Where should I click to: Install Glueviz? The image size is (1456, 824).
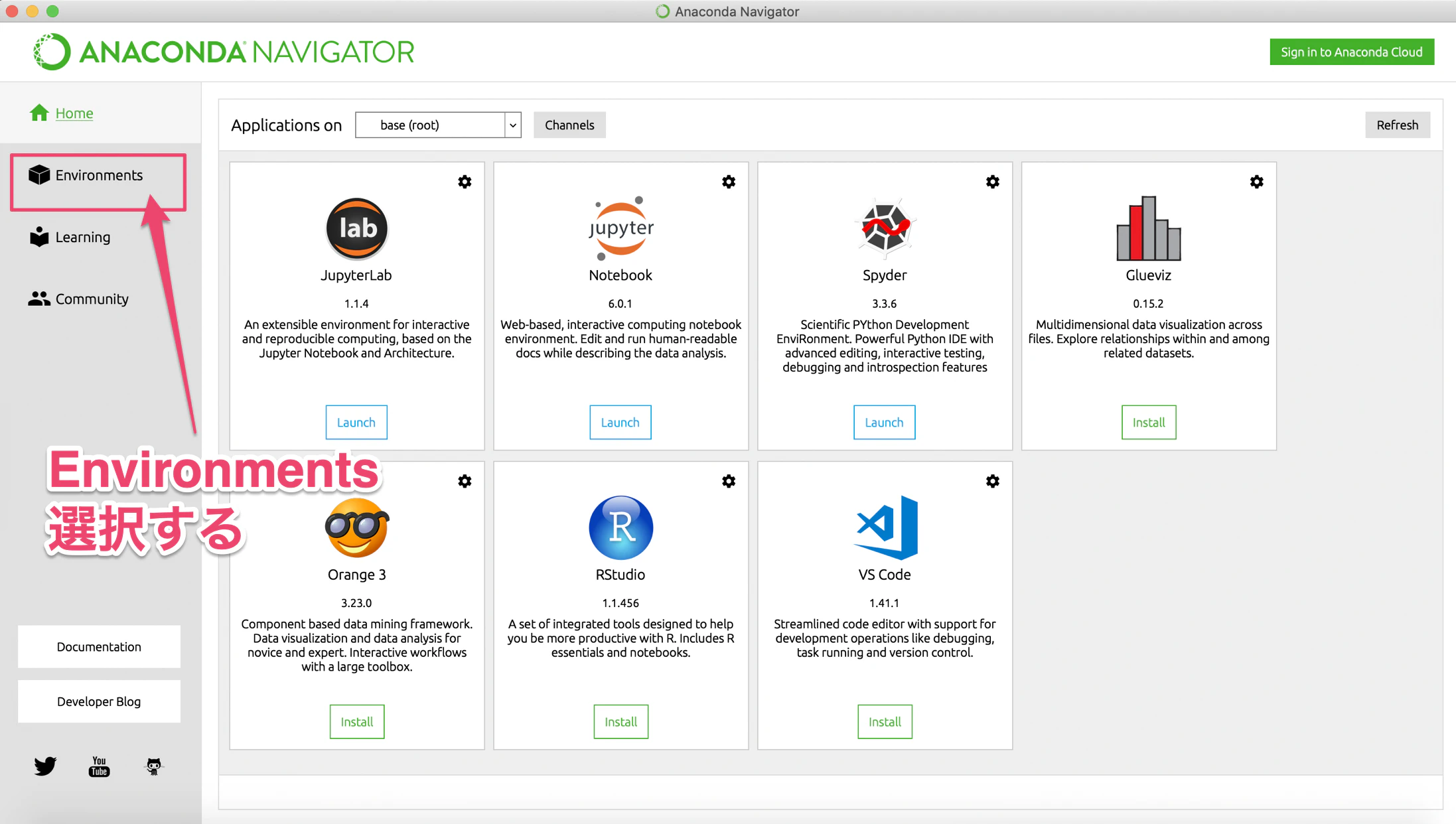click(1149, 422)
